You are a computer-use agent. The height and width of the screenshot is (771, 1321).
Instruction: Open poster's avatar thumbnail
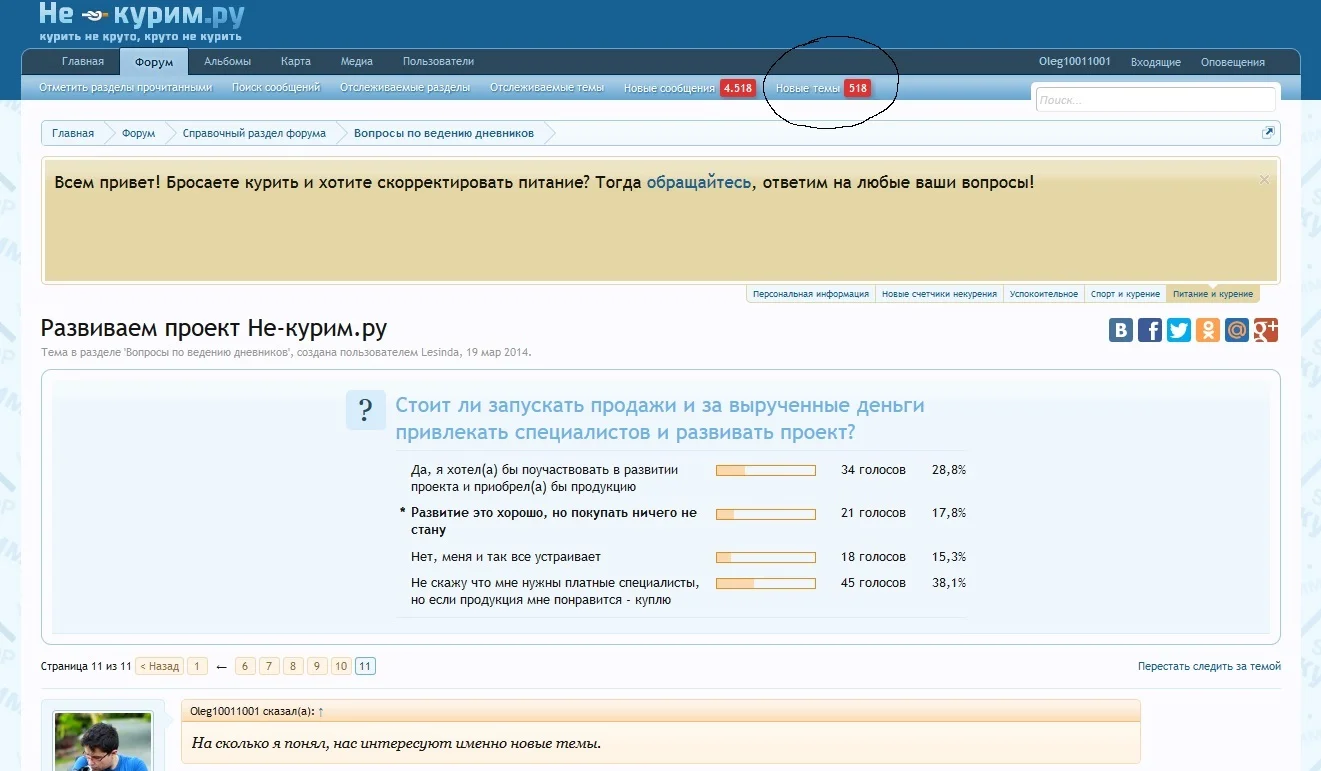click(102, 741)
